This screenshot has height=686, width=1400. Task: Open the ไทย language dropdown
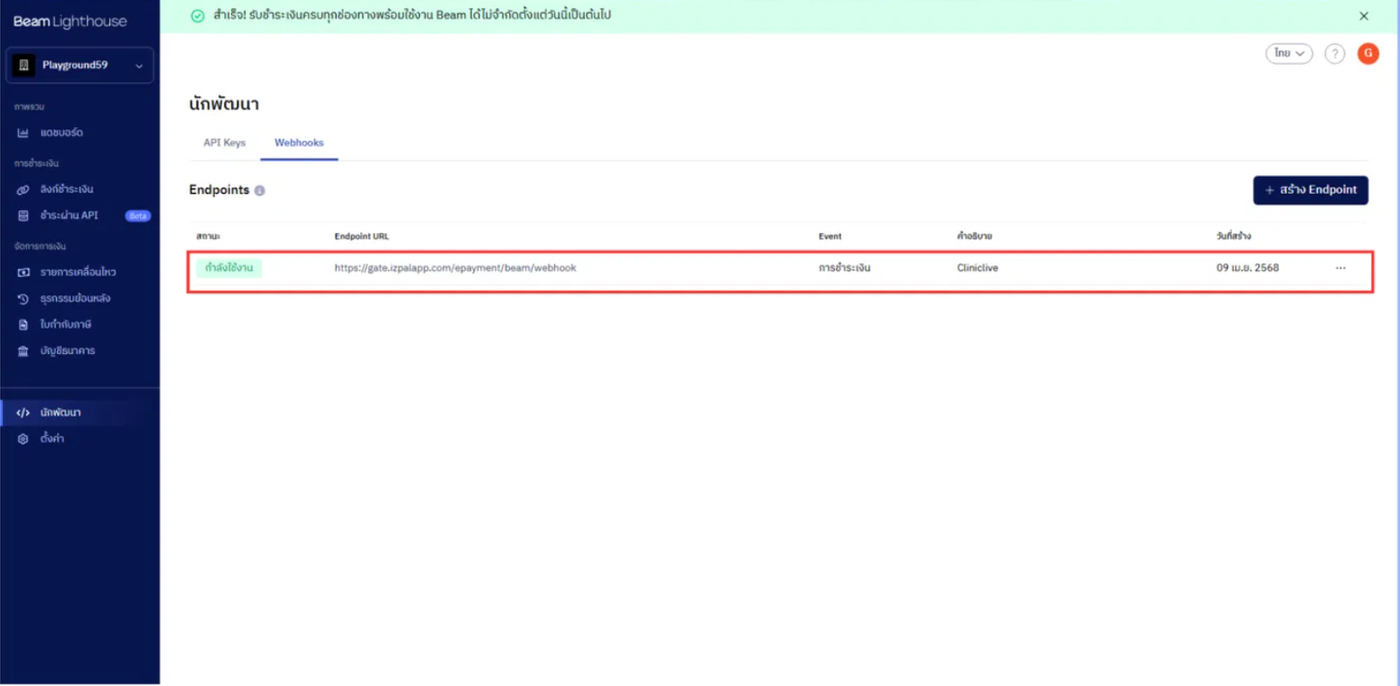click(1289, 54)
